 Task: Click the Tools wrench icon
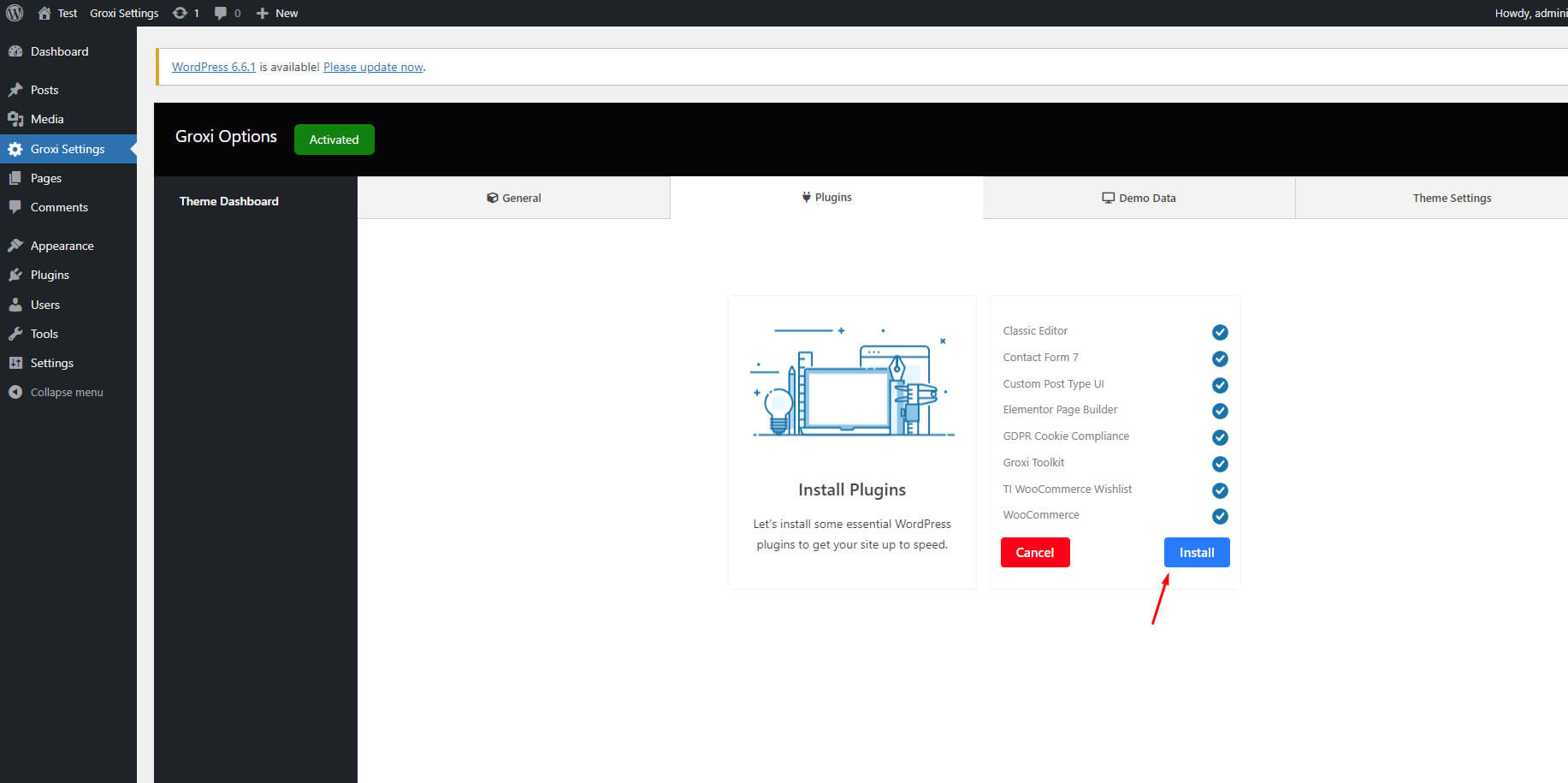(x=15, y=334)
